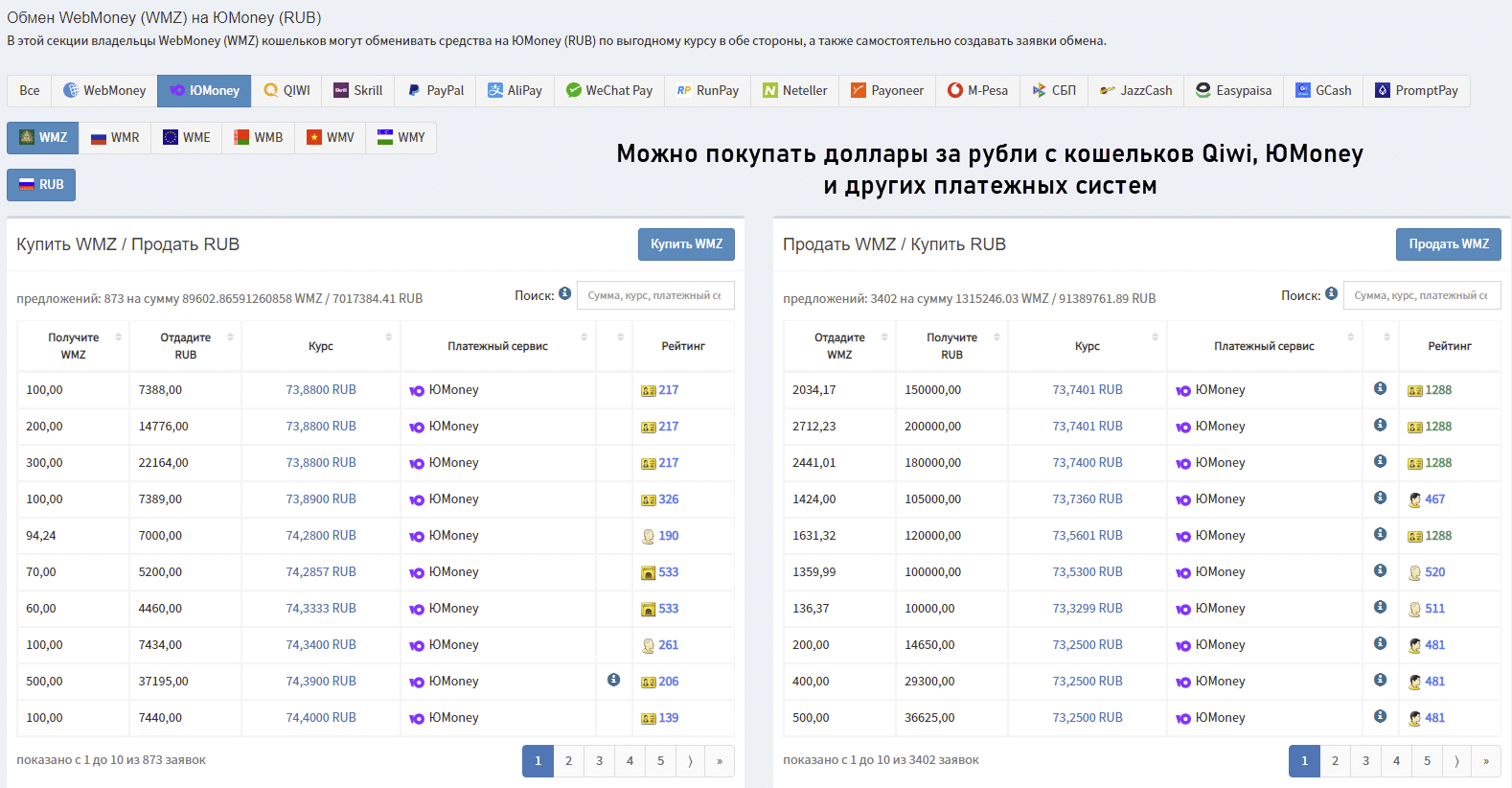Click the rating badge 326 icon
Screen dimensions: 1512x788
coord(649,499)
